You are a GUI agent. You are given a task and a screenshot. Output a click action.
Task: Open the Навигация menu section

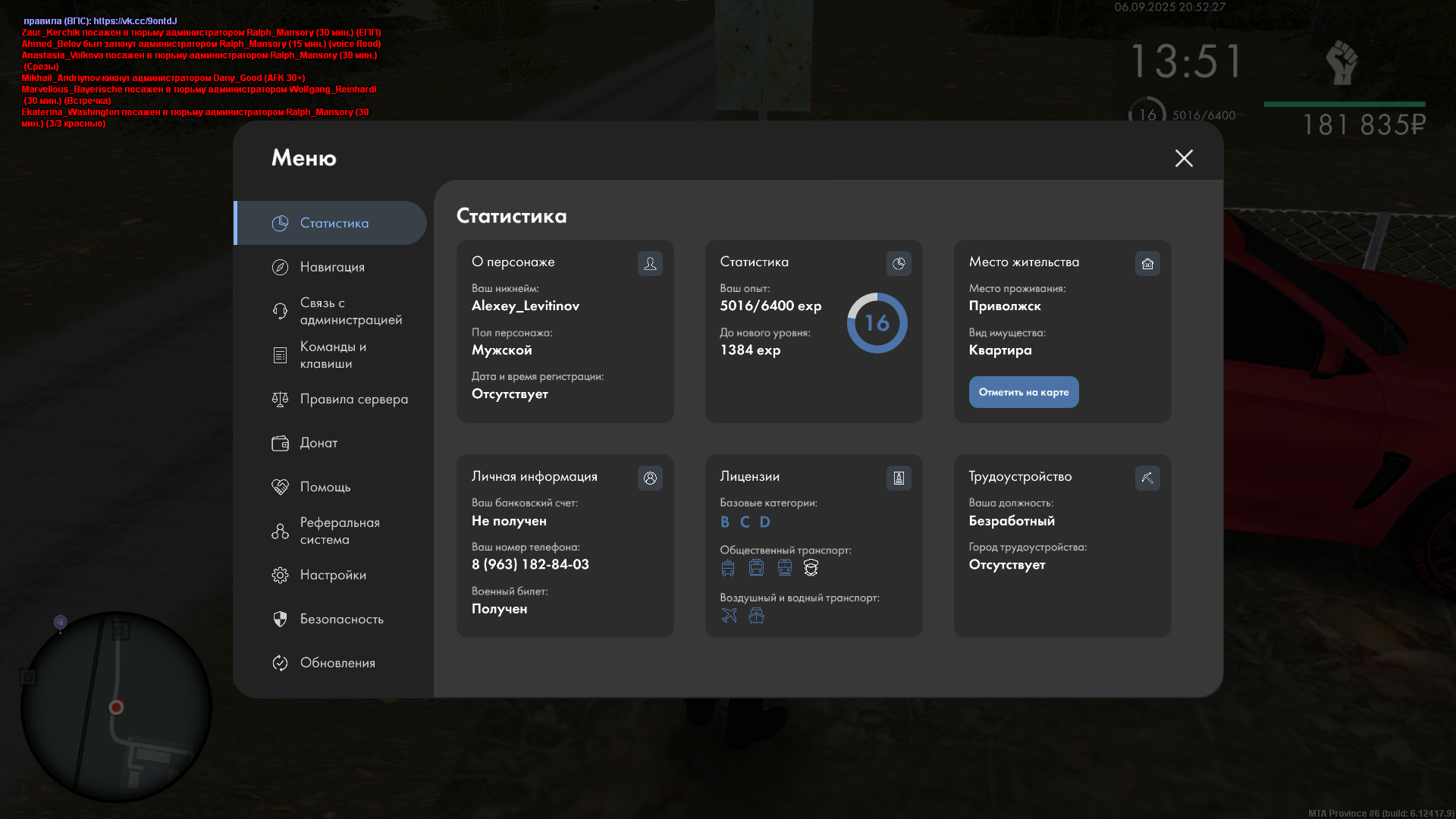[x=331, y=267]
